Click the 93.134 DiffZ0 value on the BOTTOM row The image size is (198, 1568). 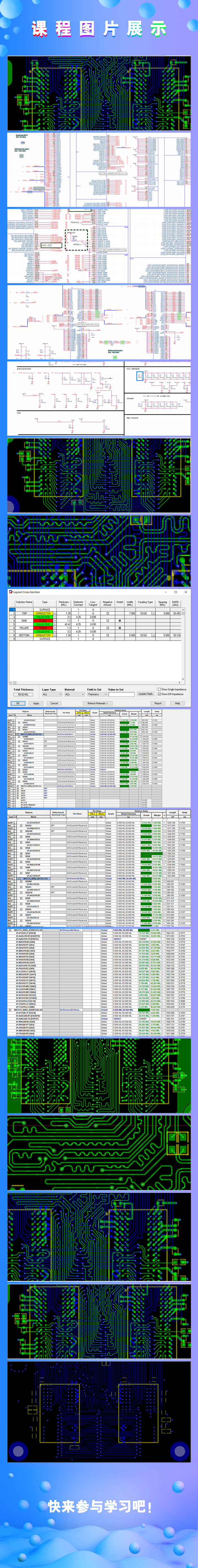[x=176, y=635]
